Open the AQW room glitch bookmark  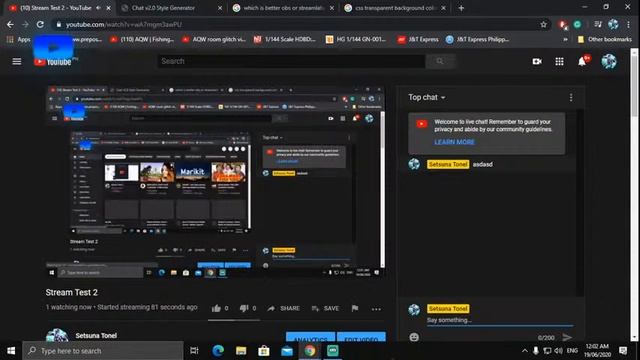coord(214,40)
